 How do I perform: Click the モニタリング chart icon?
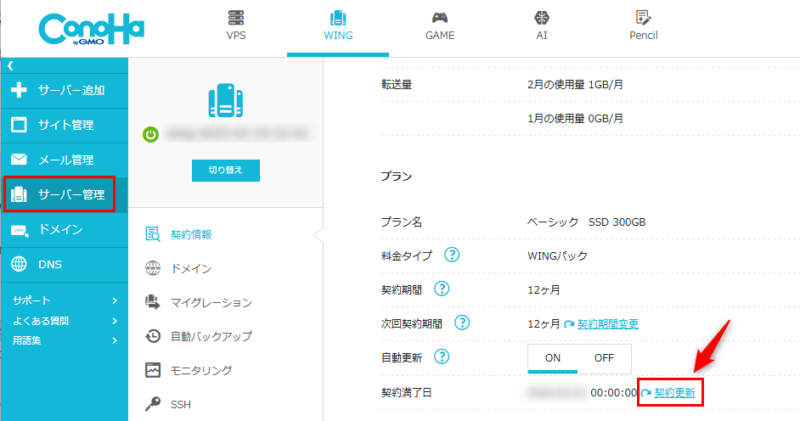(x=153, y=370)
